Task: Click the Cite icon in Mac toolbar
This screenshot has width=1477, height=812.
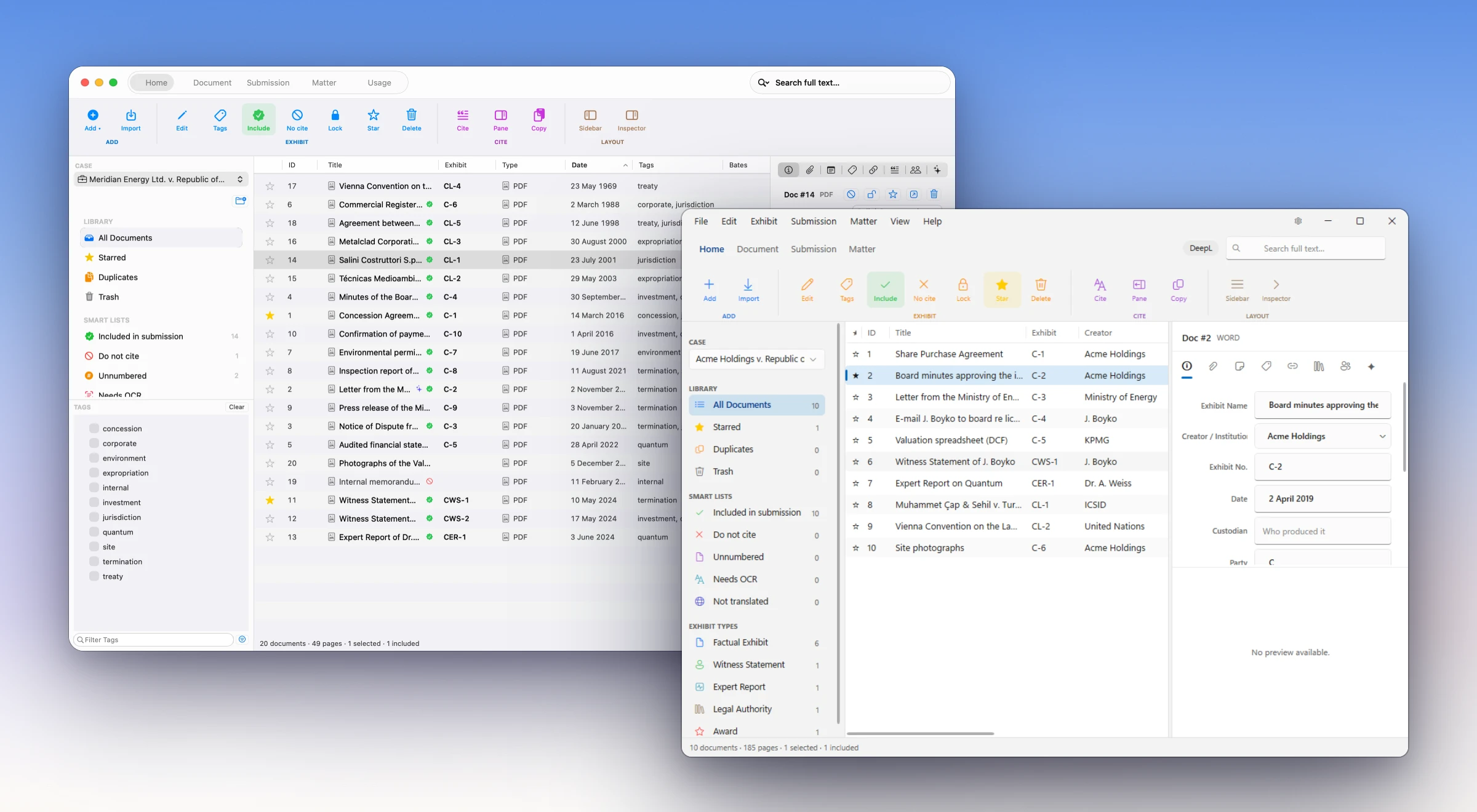Action: click(x=463, y=120)
